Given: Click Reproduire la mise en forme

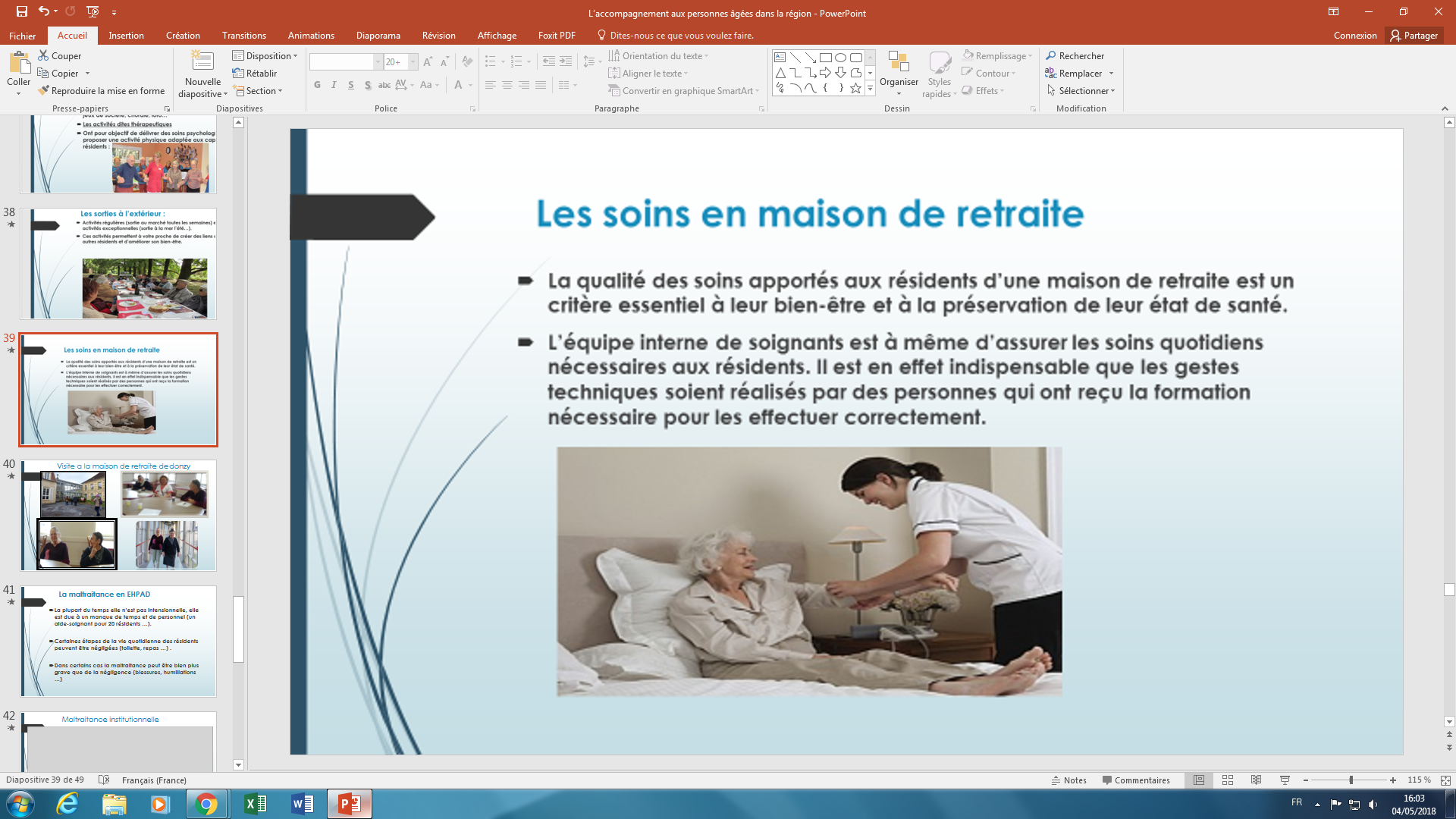Looking at the screenshot, I should (x=102, y=91).
